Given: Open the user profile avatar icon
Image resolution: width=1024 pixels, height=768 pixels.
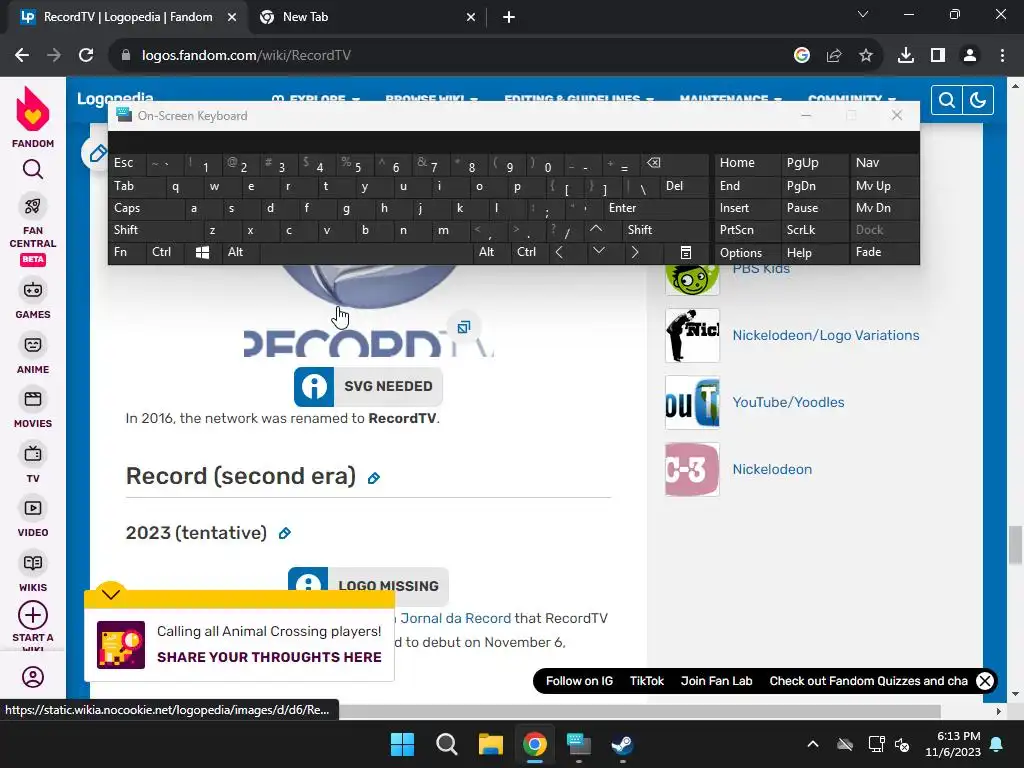Looking at the screenshot, I should coord(33,677).
